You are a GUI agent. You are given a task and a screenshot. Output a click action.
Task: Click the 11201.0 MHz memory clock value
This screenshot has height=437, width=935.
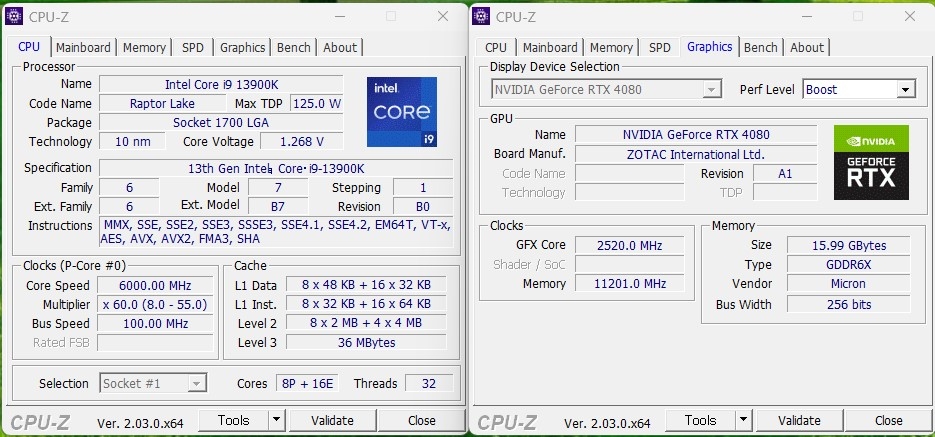(x=630, y=283)
